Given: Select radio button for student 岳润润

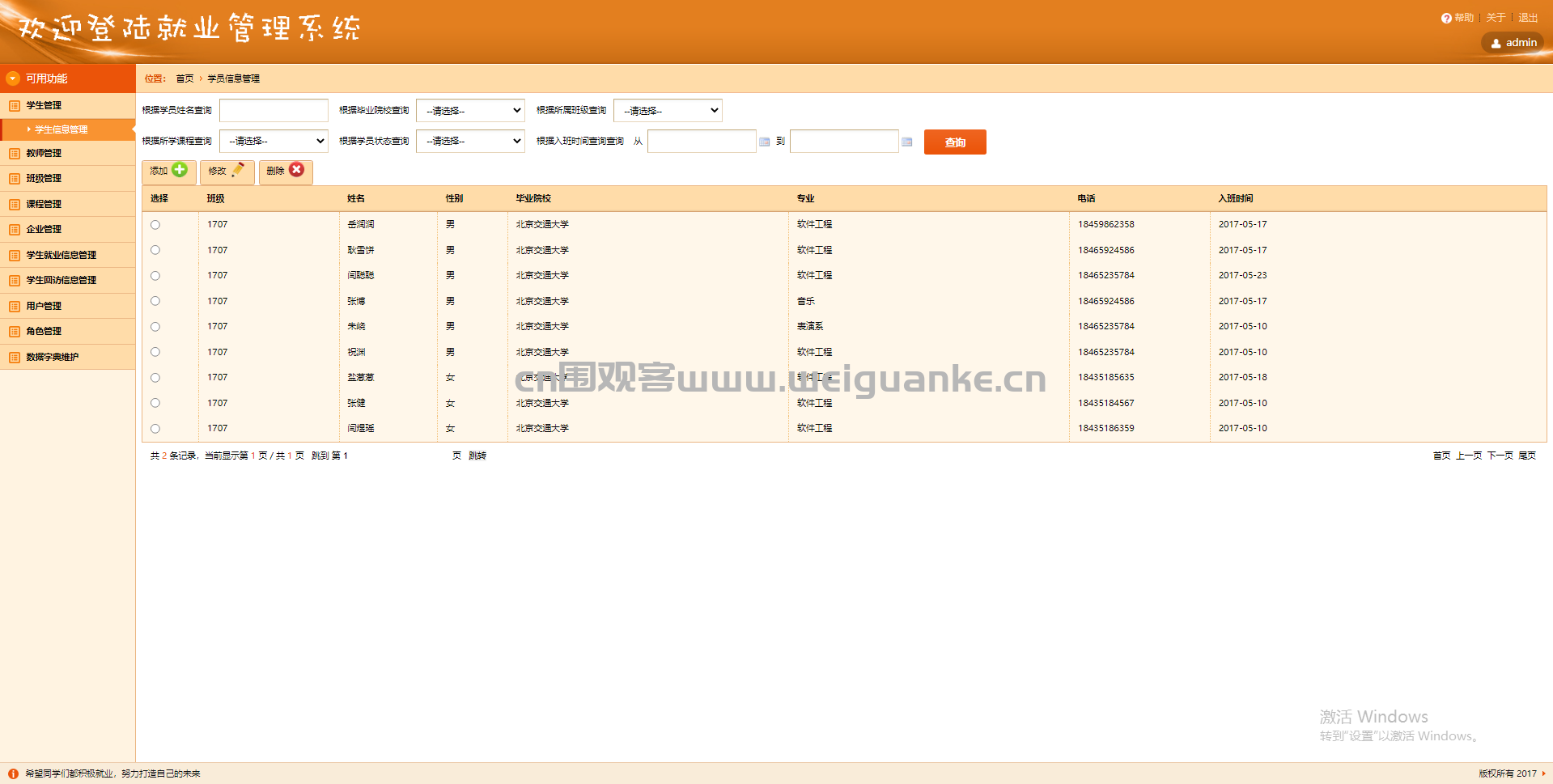Looking at the screenshot, I should click(x=155, y=225).
